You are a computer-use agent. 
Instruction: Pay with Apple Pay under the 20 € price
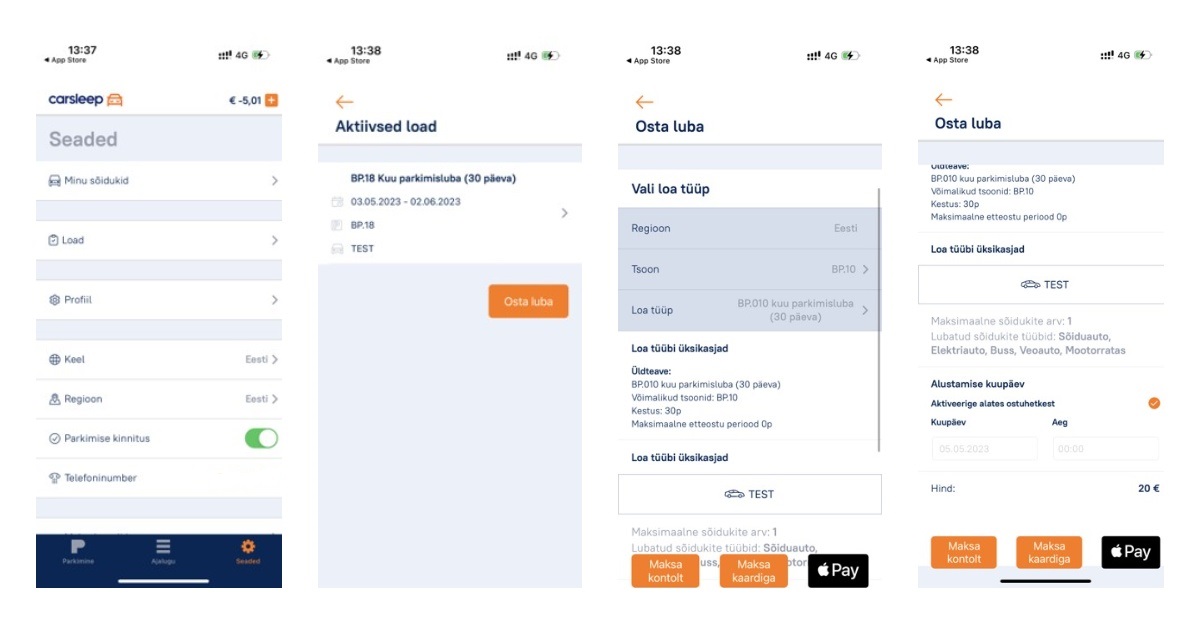(1131, 552)
